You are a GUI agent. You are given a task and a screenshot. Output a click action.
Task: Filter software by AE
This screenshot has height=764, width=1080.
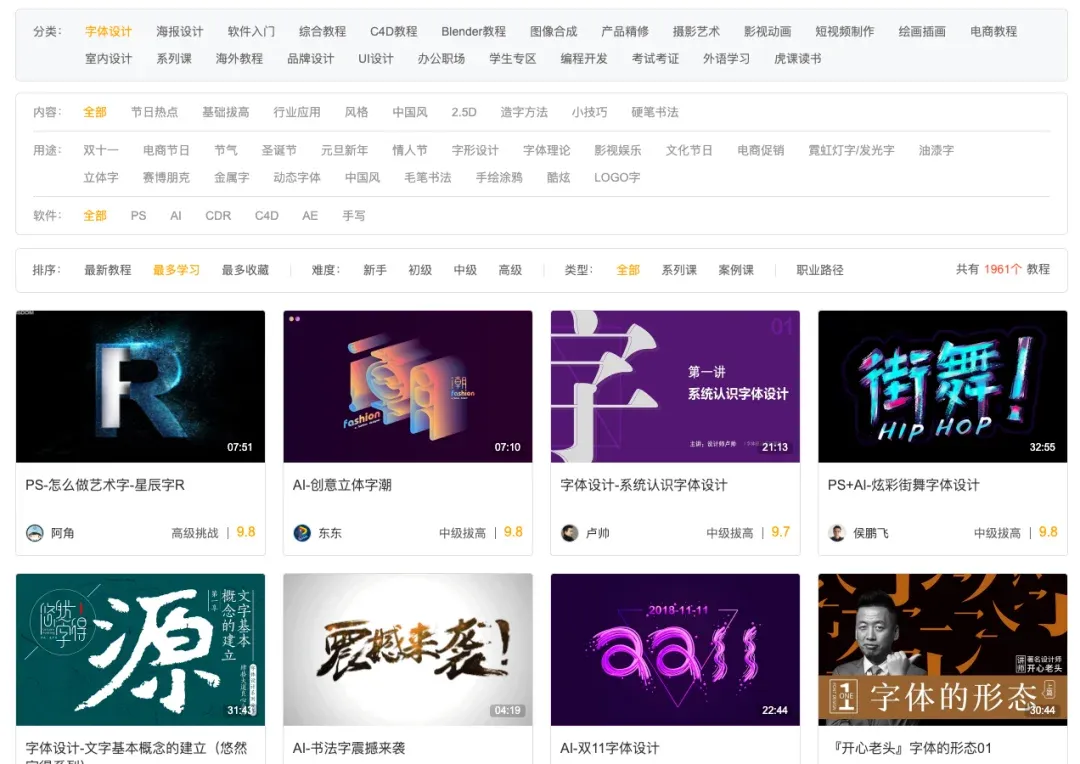click(310, 216)
